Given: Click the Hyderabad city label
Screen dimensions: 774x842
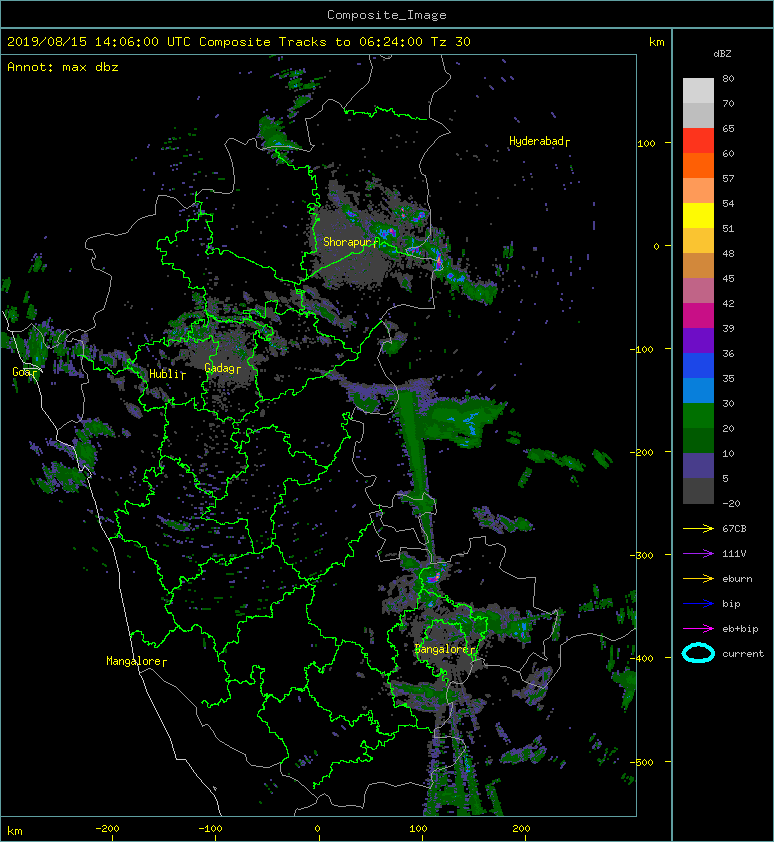Looking at the screenshot, I should (x=536, y=141).
